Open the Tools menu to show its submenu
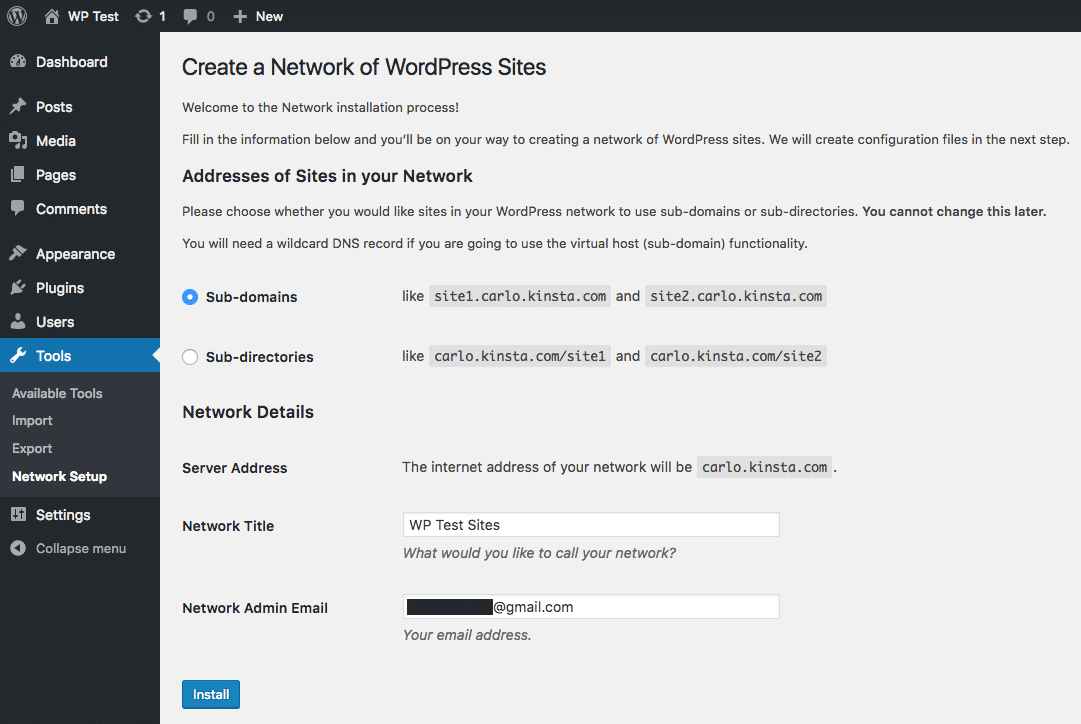Image resolution: width=1081 pixels, height=724 pixels. (46, 355)
